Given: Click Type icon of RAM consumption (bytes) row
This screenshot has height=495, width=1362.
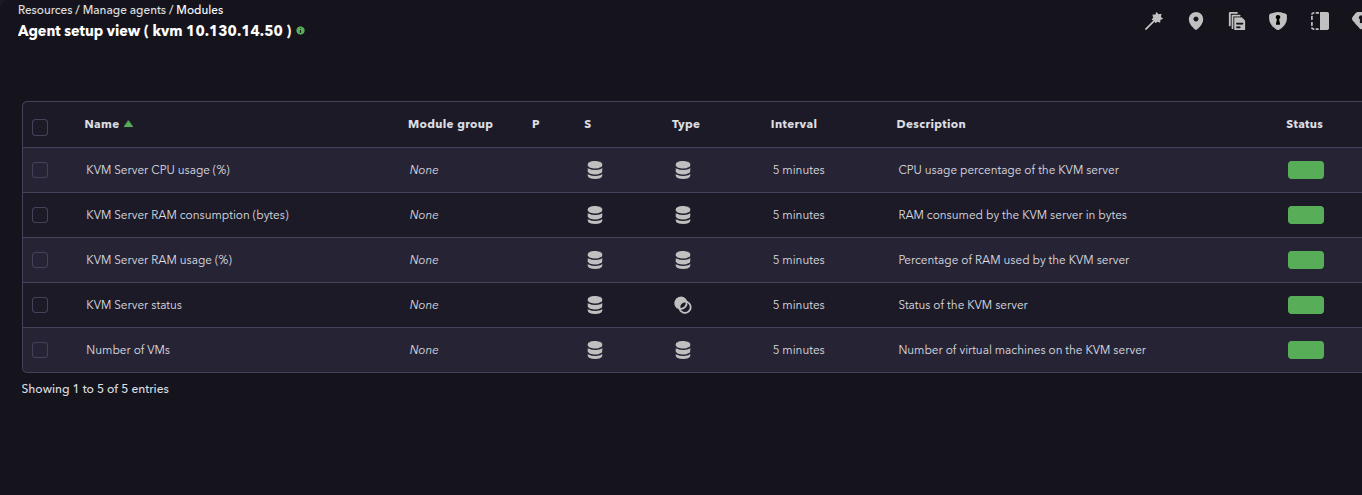Looking at the screenshot, I should coord(683,215).
